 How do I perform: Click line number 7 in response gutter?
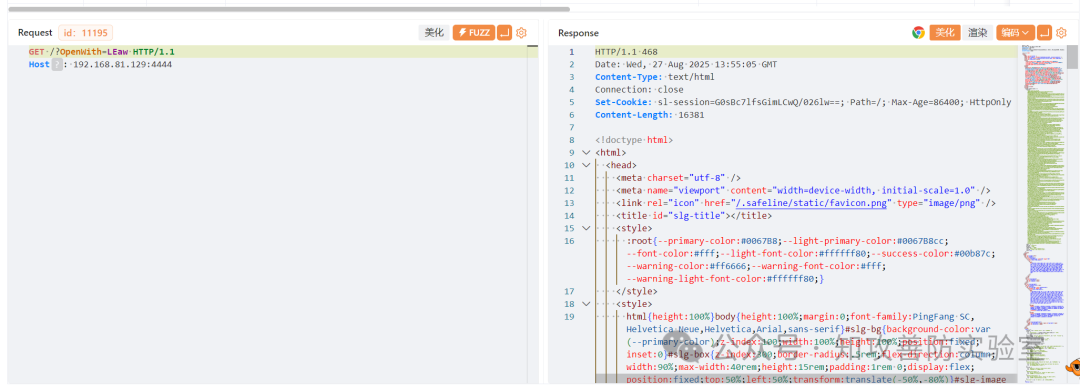pos(571,127)
